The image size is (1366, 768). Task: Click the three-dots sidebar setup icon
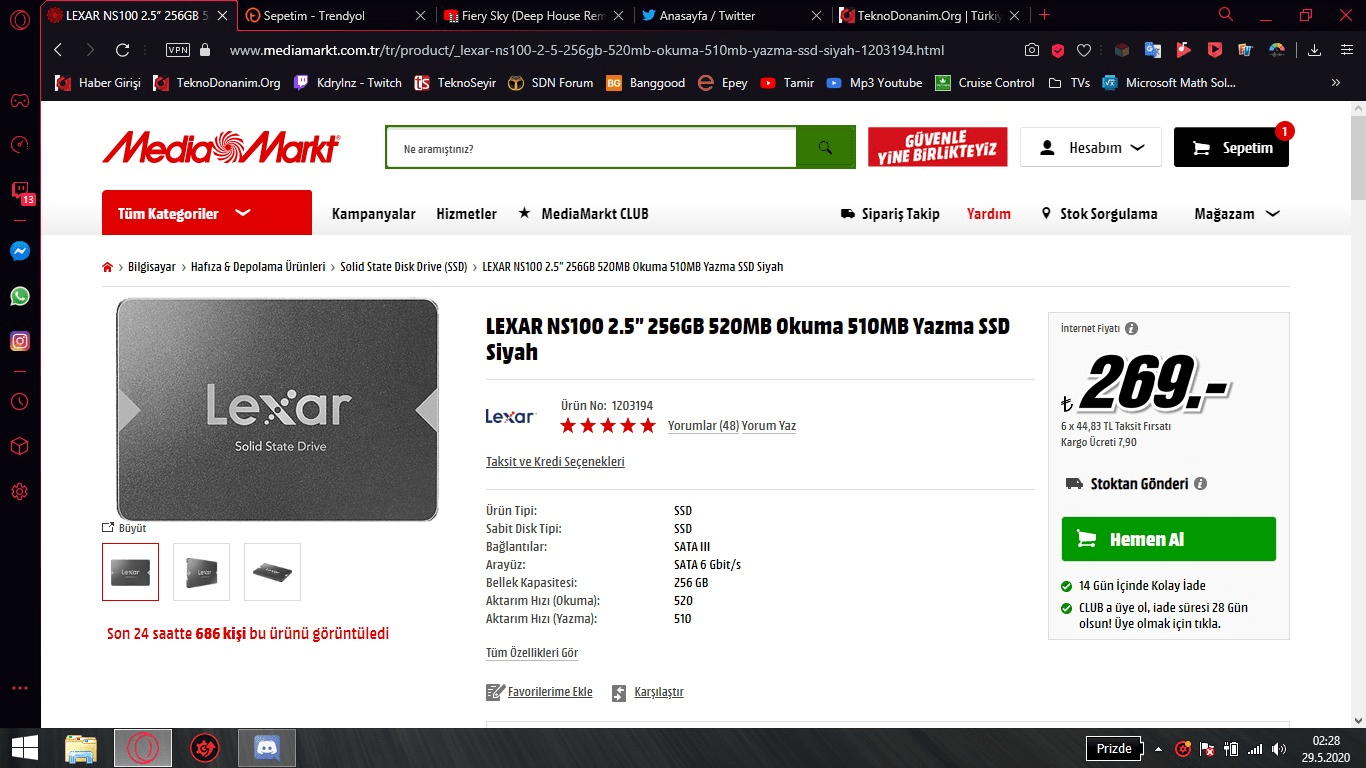tap(20, 689)
